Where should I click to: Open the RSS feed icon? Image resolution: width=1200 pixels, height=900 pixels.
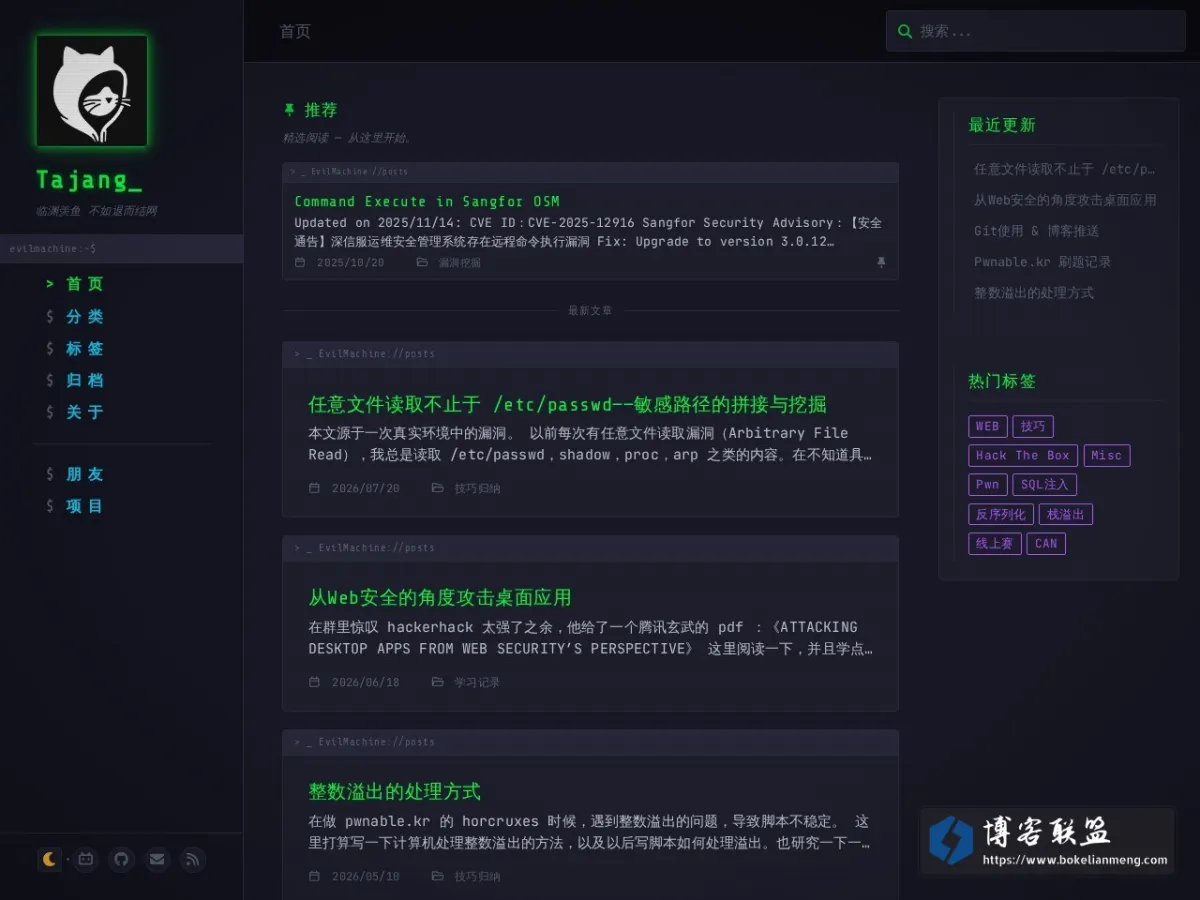(x=193, y=859)
